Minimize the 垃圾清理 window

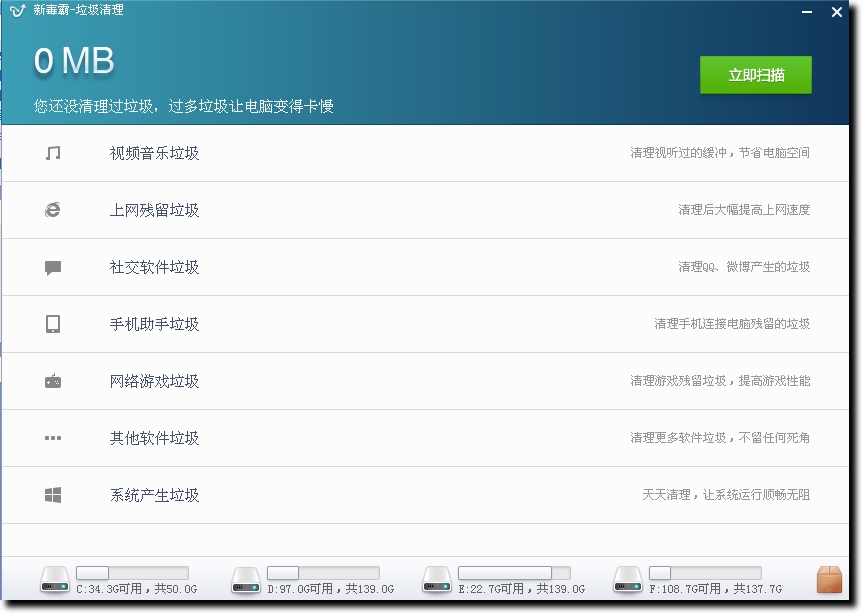(806, 12)
